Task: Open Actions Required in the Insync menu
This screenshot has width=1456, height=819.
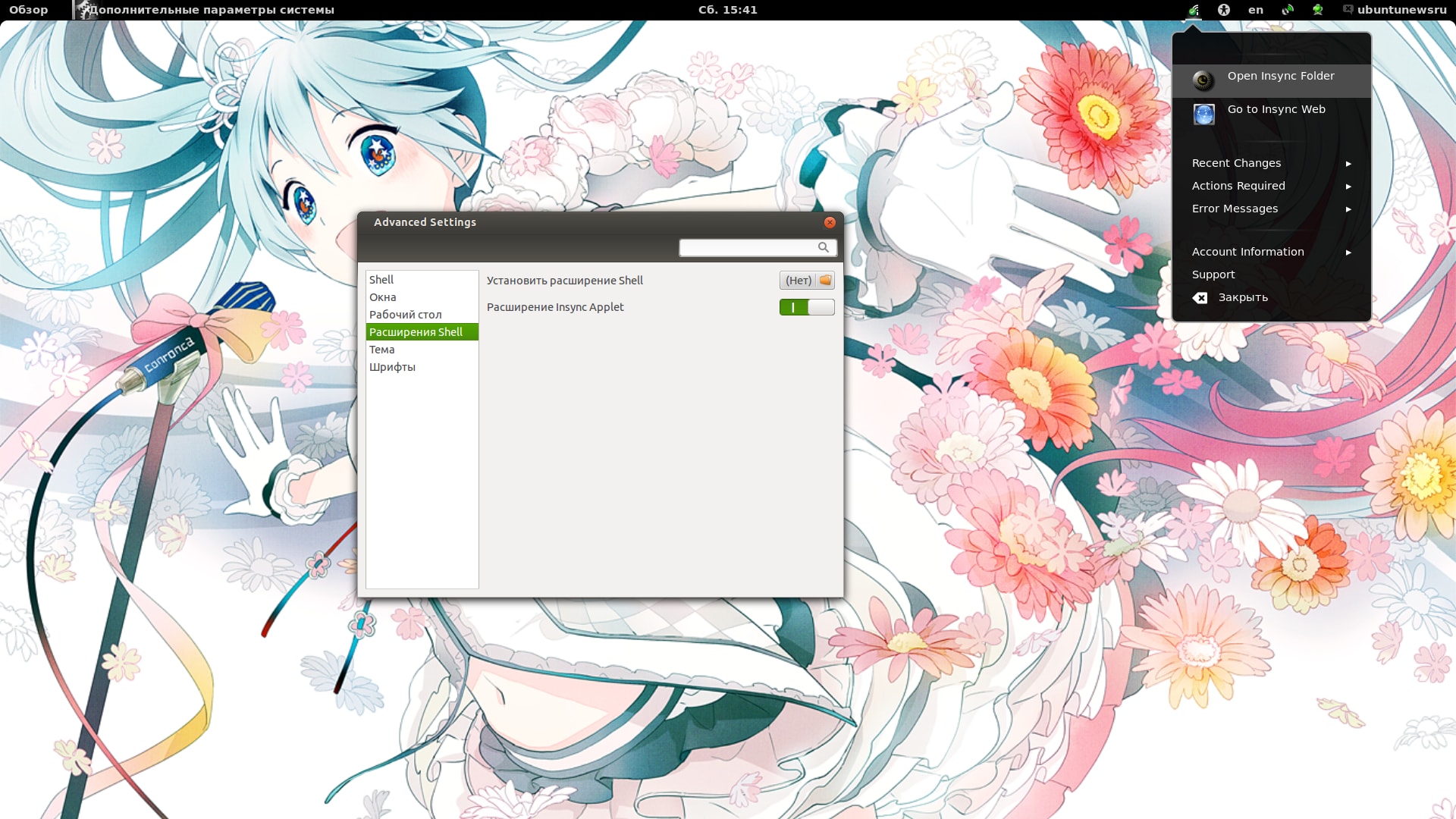Action: (x=1272, y=186)
